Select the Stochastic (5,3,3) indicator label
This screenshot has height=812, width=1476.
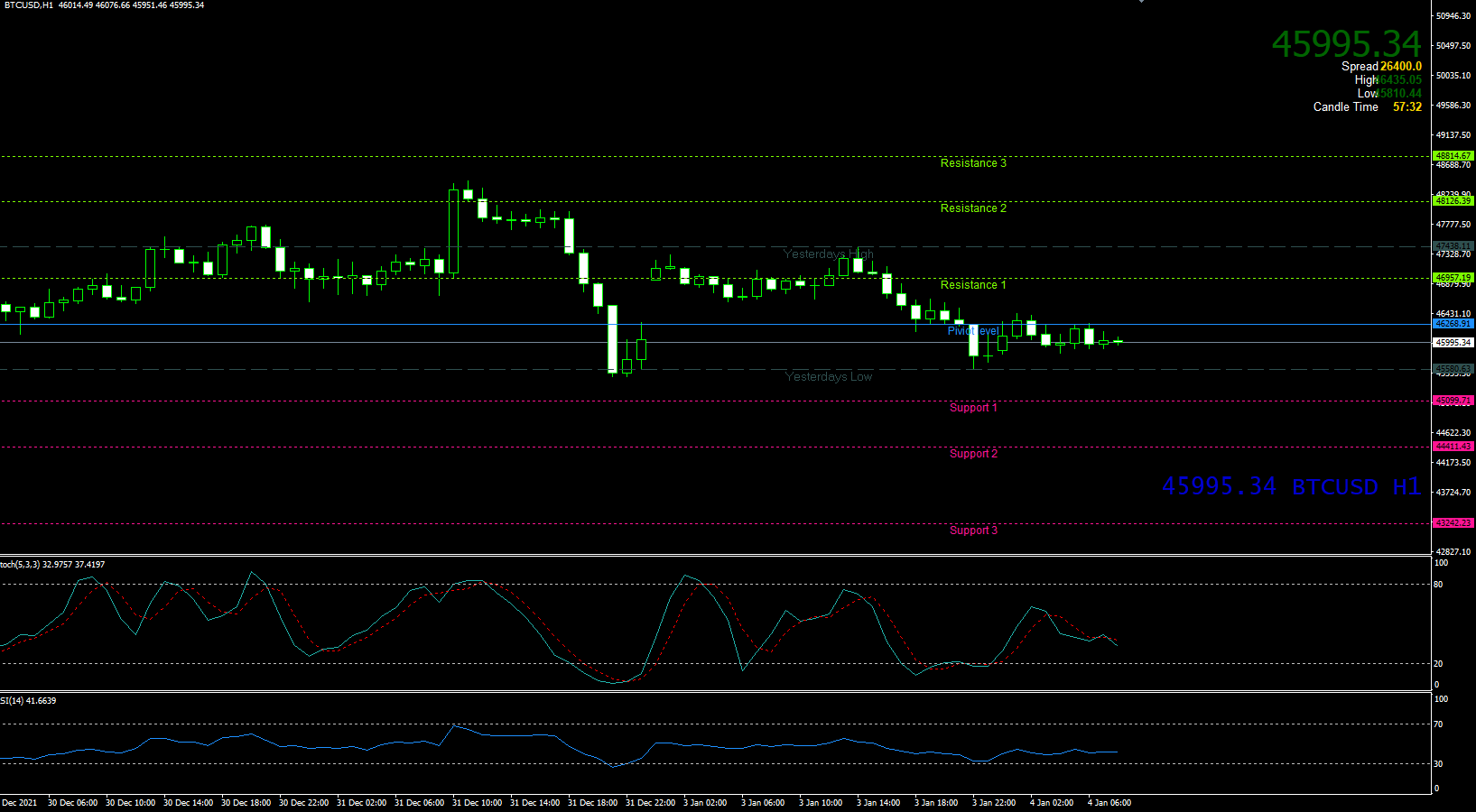pos(52,565)
